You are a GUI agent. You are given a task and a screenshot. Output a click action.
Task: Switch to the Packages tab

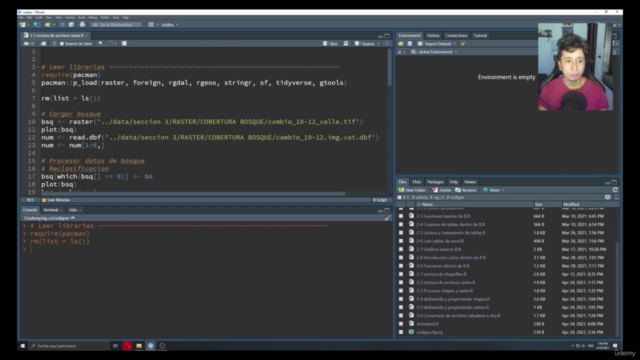point(435,182)
